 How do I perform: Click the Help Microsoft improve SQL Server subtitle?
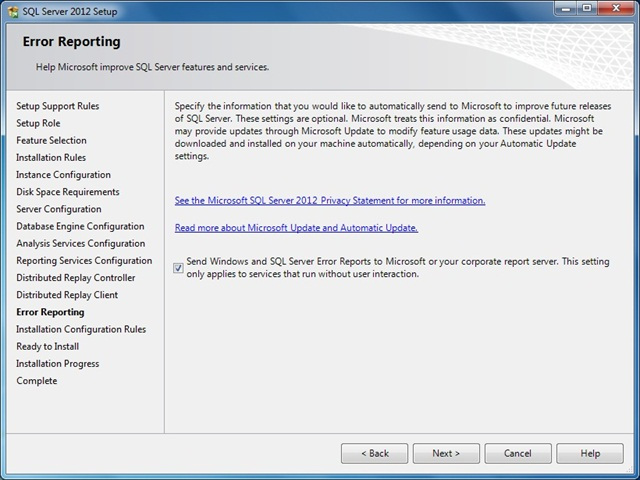click(x=152, y=67)
